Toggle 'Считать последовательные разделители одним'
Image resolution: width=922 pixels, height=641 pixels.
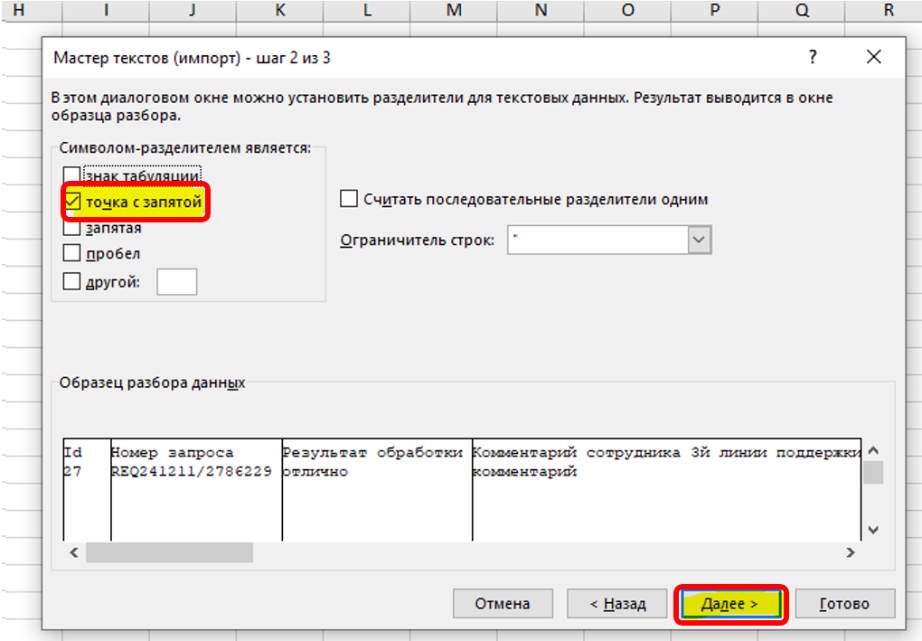click(349, 199)
